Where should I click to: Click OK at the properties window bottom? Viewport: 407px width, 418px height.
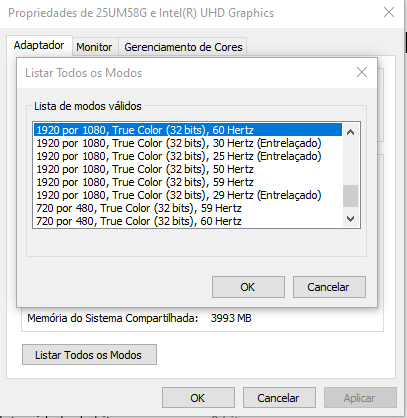click(198, 398)
